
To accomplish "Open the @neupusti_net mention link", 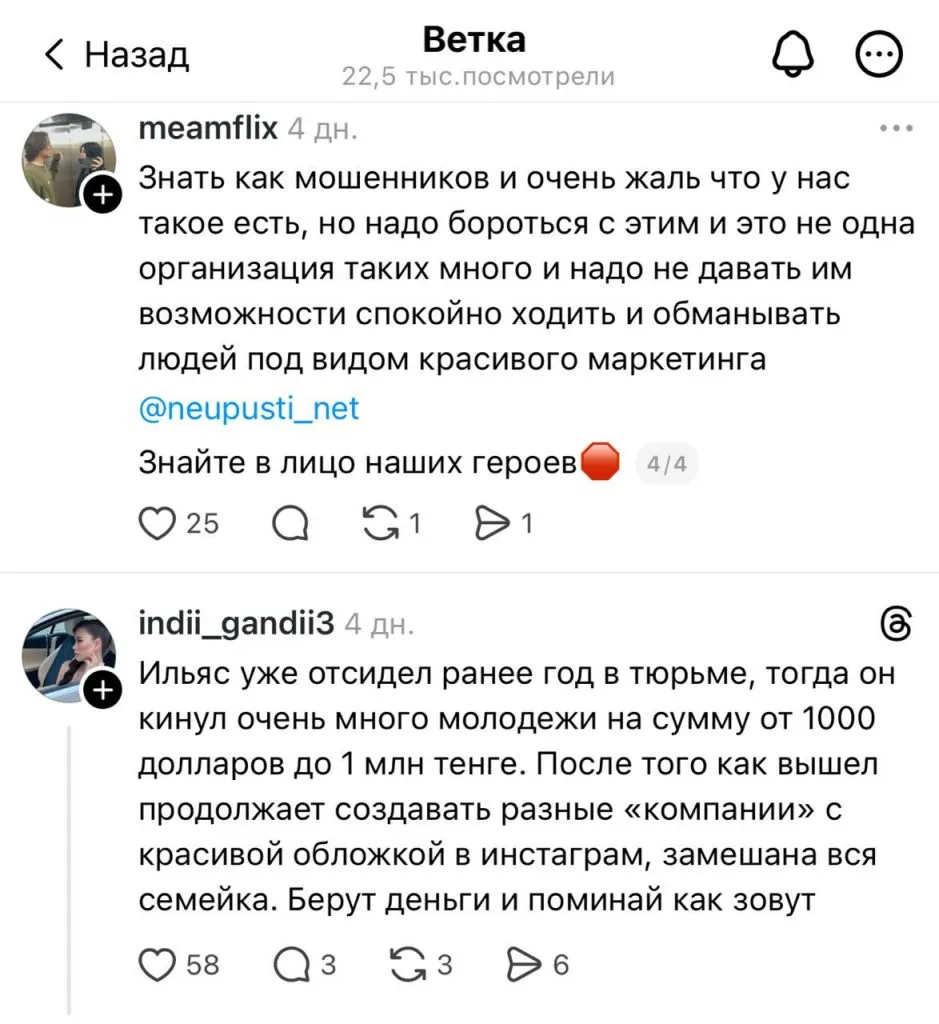I will 247,410.
